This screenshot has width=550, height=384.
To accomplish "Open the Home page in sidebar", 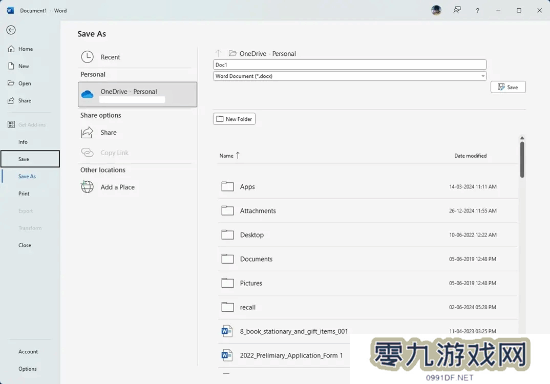I will [x=26, y=49].
